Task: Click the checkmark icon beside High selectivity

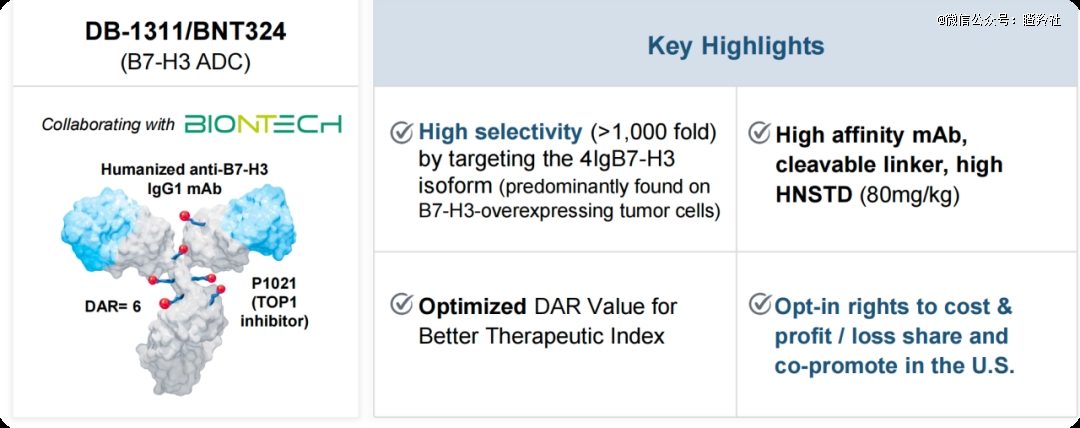Action: [x=401, y=132]
